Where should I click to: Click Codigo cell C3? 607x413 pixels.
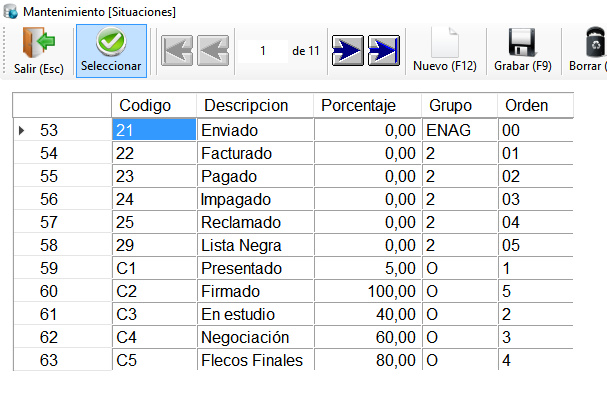click(154, 314)
